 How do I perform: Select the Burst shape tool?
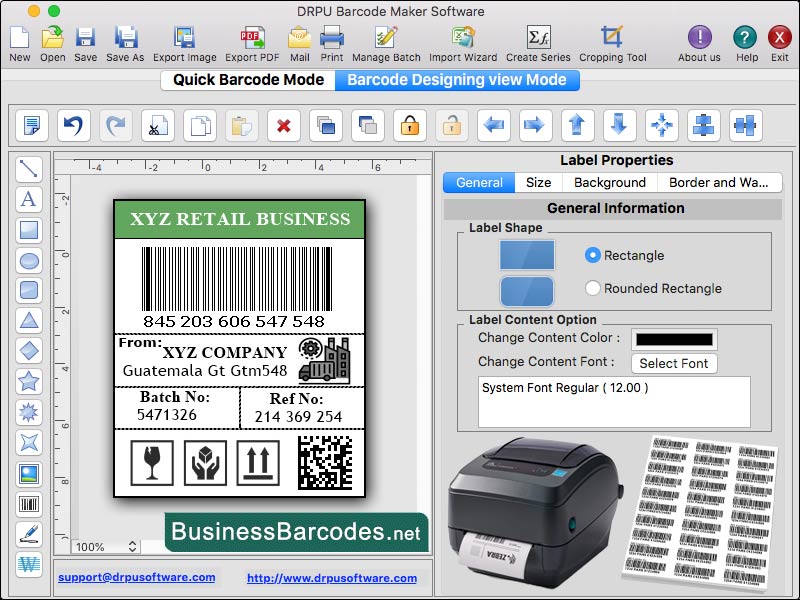coord(29,412)
